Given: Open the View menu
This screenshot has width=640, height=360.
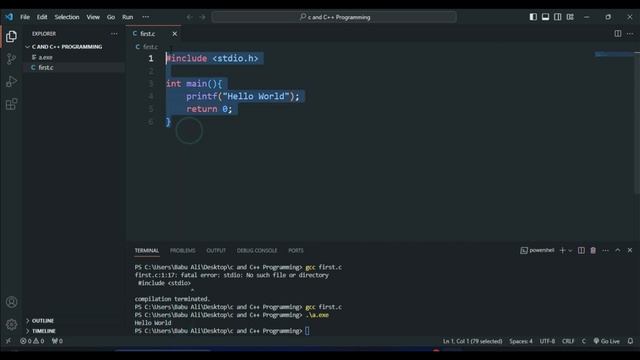Looking at the screenshot, I should 93,17.
